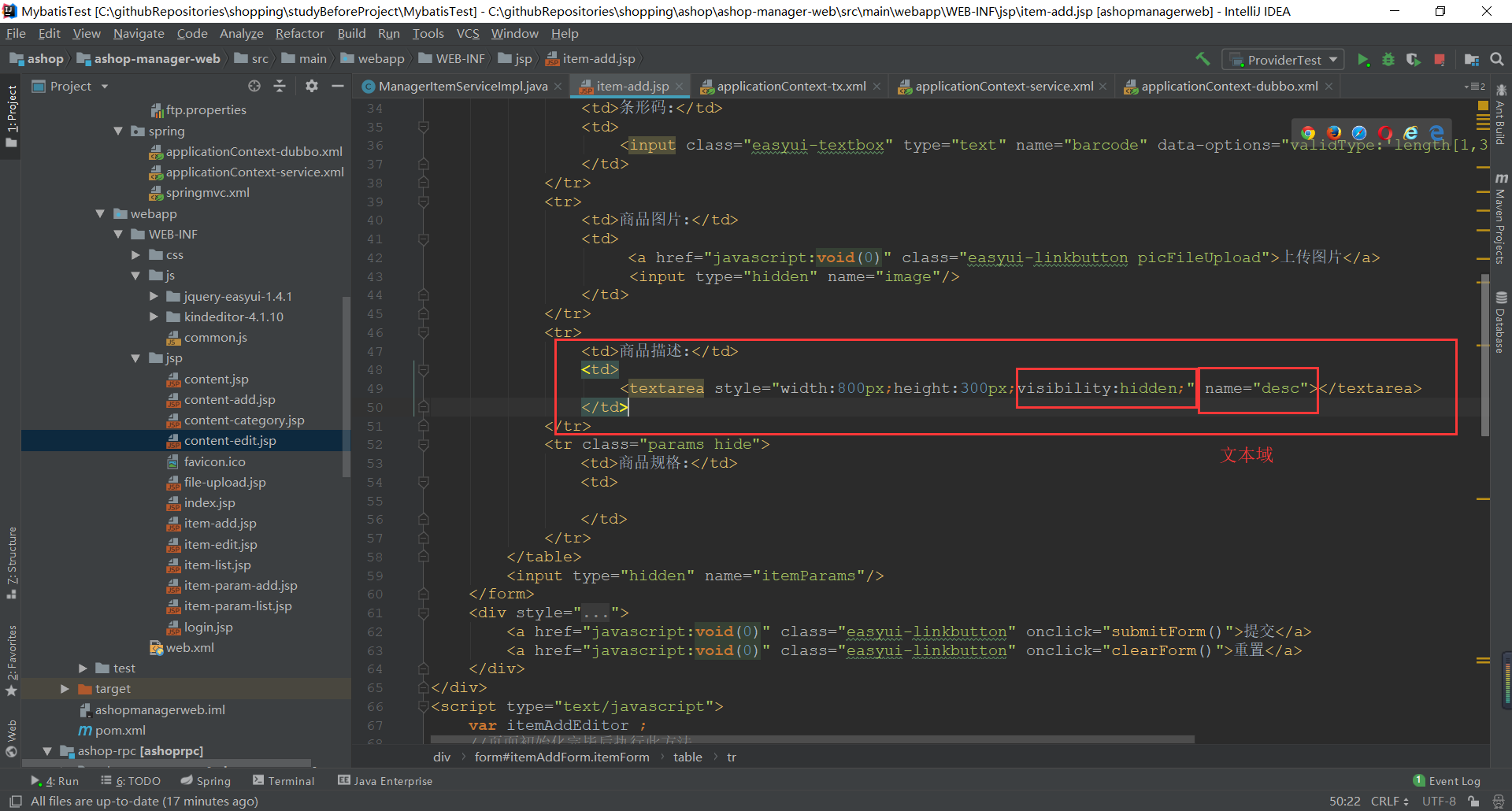Open Database side panel
The image size is (1512, 811).
pos(1501,323)
